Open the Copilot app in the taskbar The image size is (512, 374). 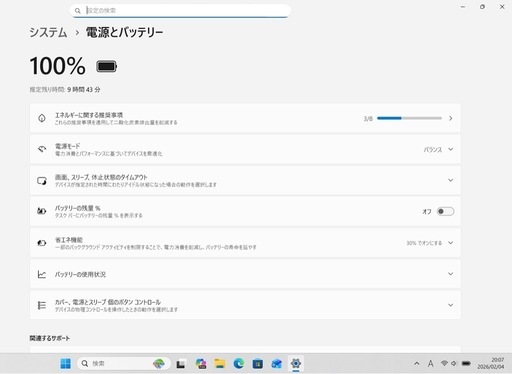[201, 364]
